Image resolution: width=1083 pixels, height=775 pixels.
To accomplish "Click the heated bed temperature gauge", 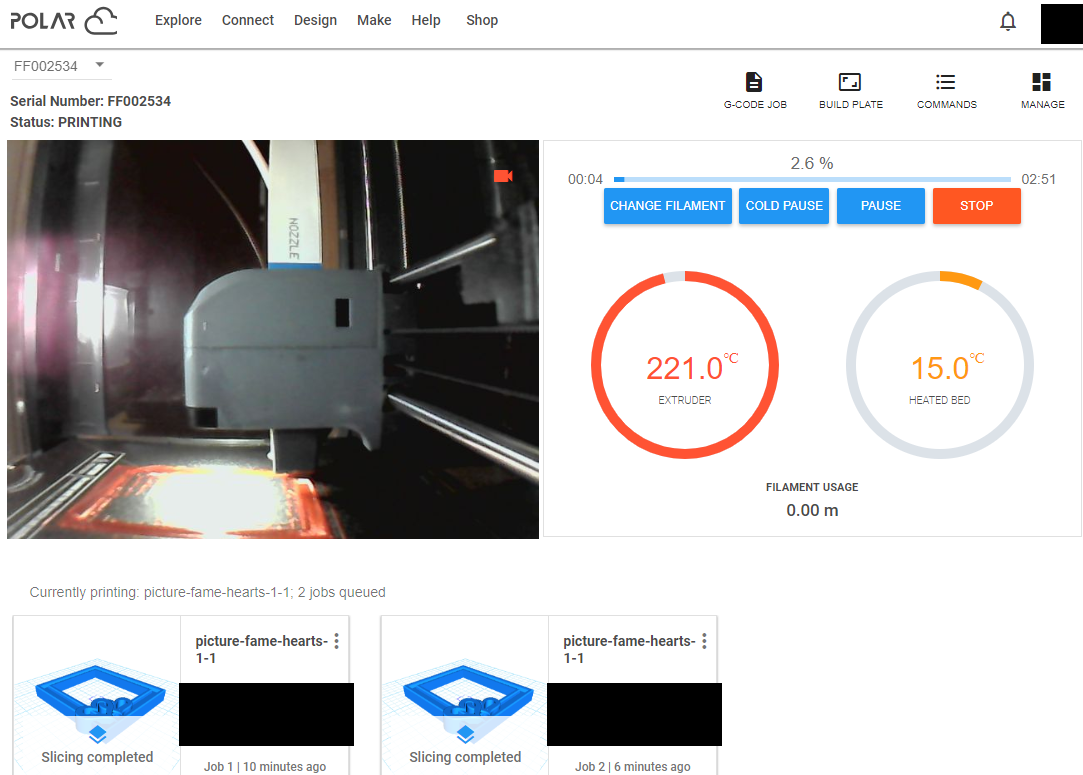I will click(940, 365).
